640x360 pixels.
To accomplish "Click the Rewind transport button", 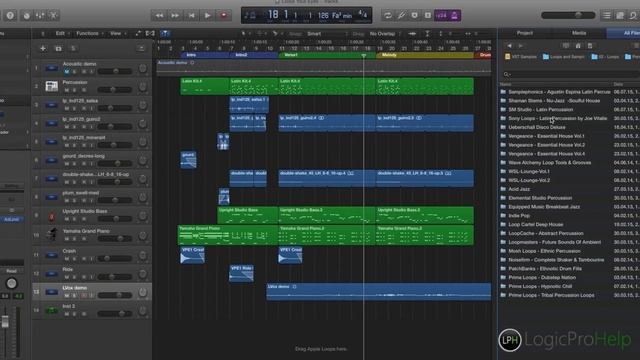I will pos(159,16).
